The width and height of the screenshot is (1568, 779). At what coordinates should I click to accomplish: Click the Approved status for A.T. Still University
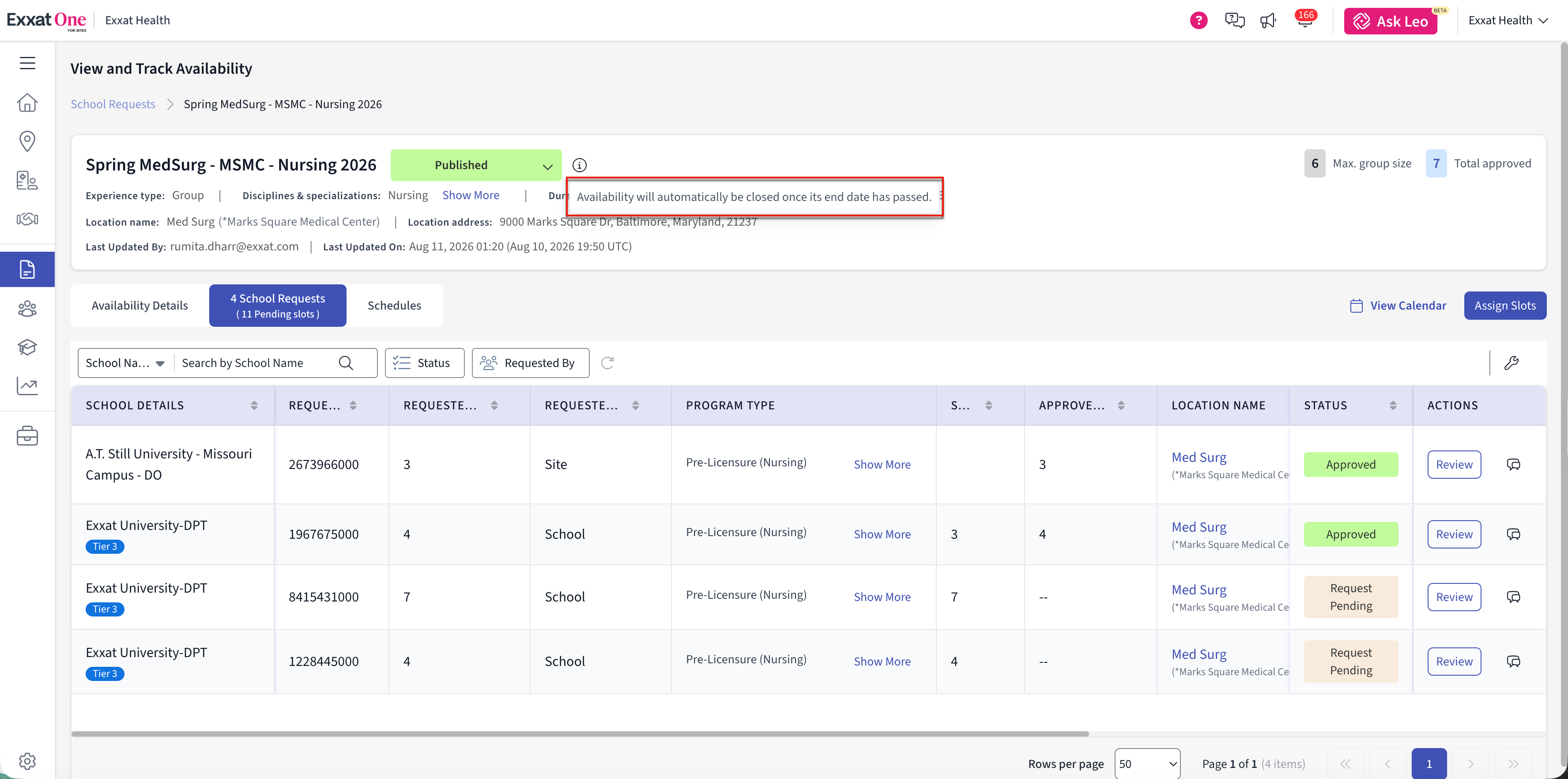pos(1351,465)
